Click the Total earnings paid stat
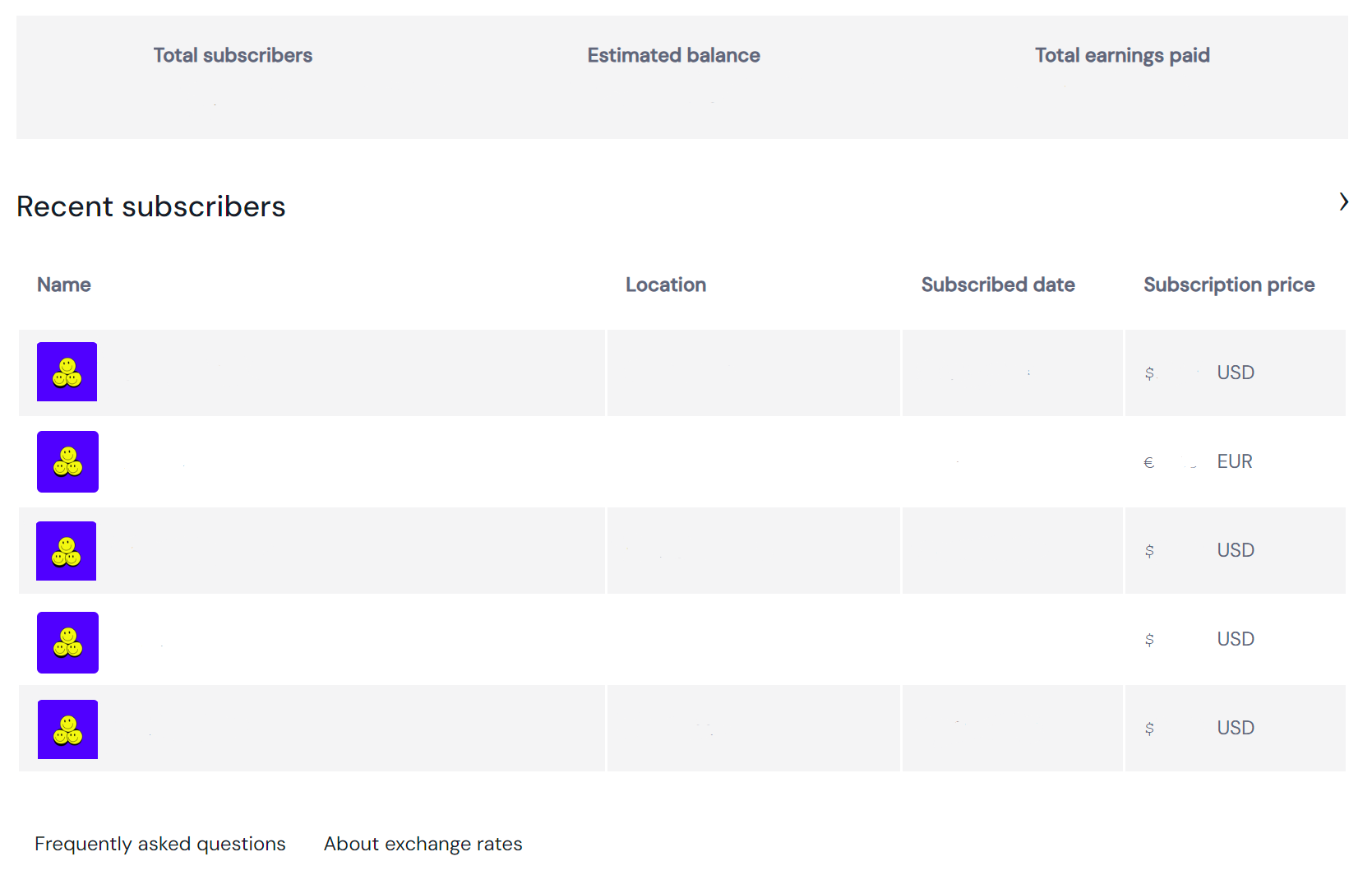Screen dimensions: 1372x875 1121,55
